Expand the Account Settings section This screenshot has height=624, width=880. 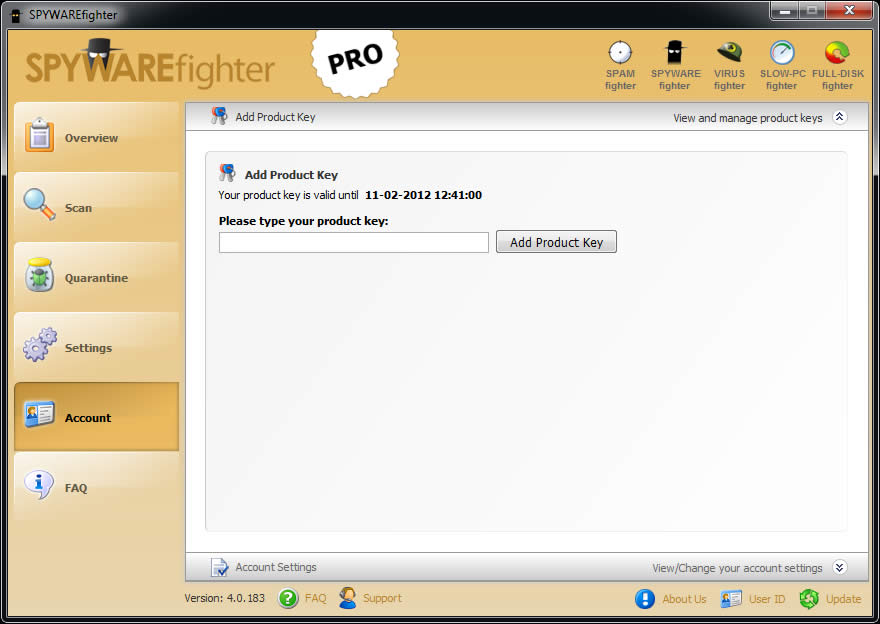point(840,567)
